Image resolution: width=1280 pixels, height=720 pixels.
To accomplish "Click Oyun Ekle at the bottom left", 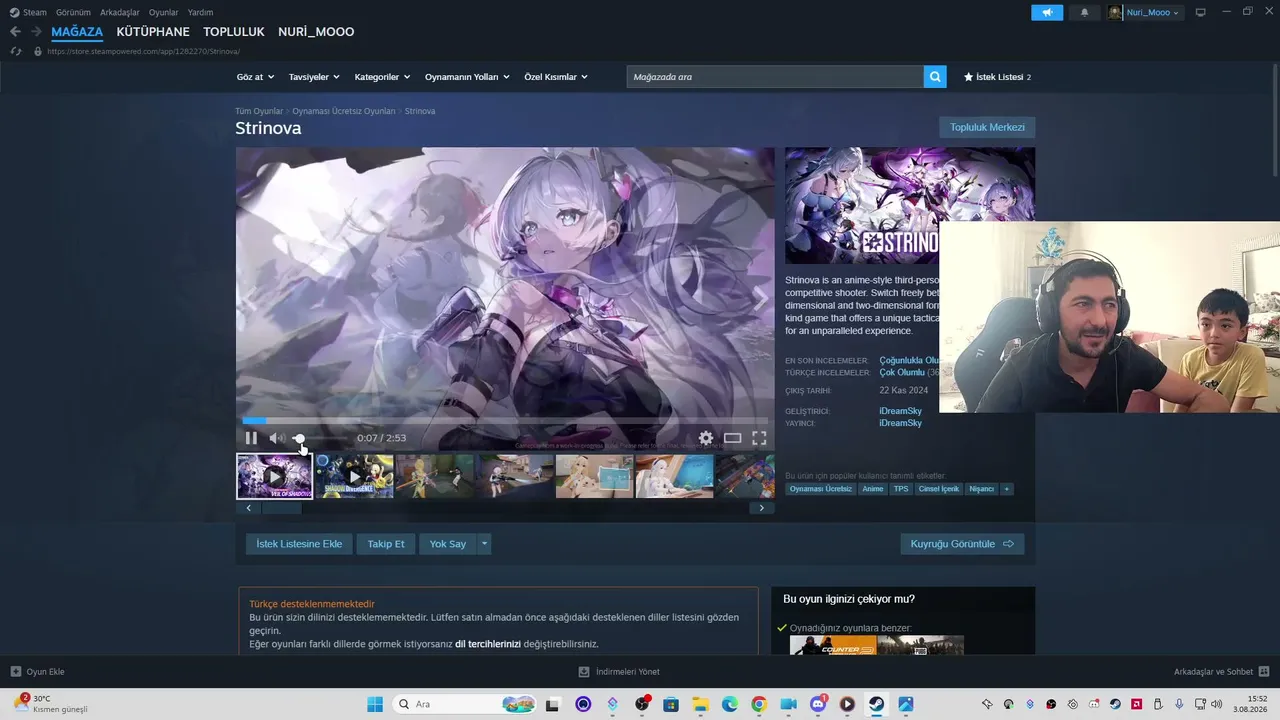I will point(38,672).
